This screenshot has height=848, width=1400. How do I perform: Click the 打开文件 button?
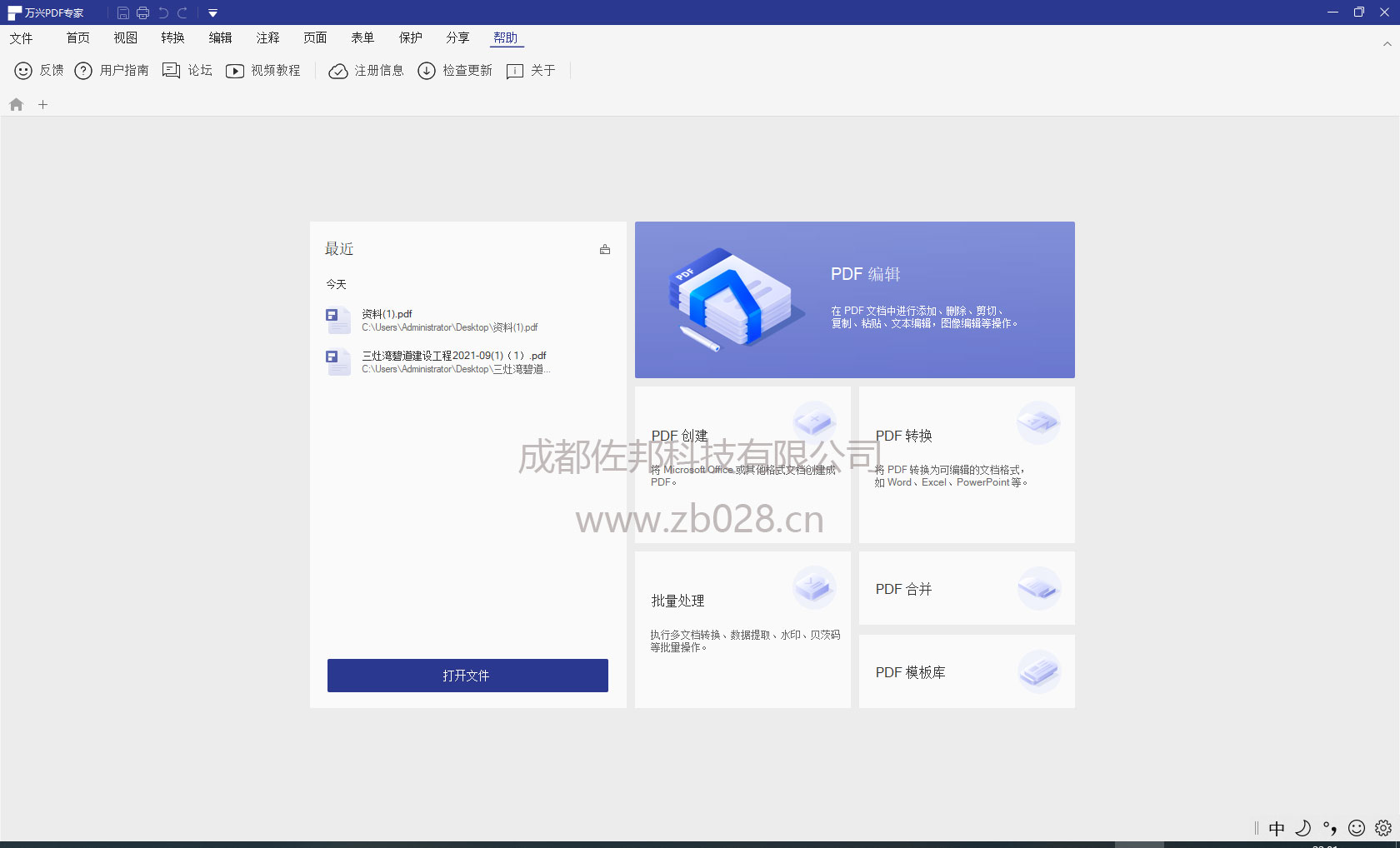tap(467, 676)
